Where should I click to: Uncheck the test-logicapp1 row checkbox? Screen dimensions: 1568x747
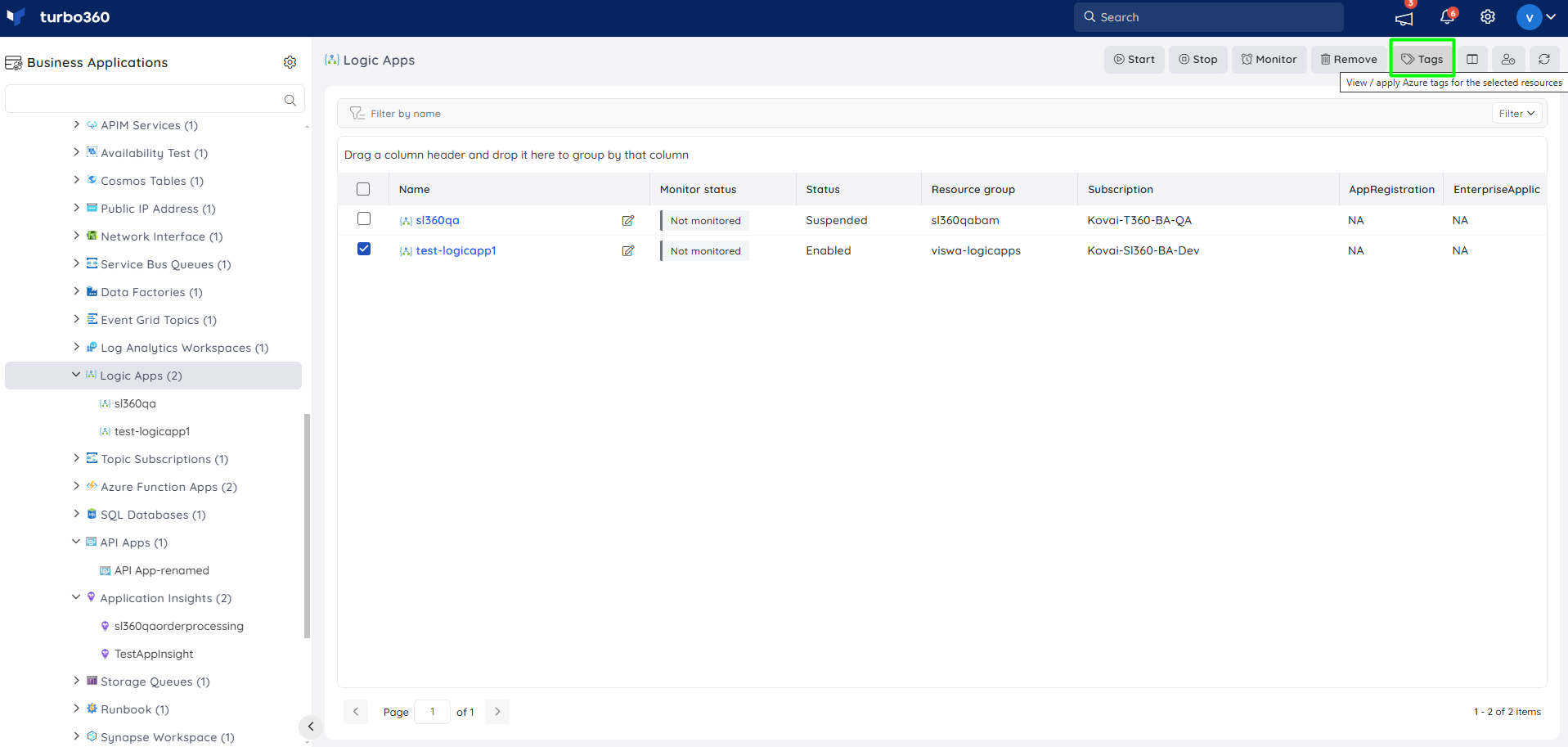364,249
